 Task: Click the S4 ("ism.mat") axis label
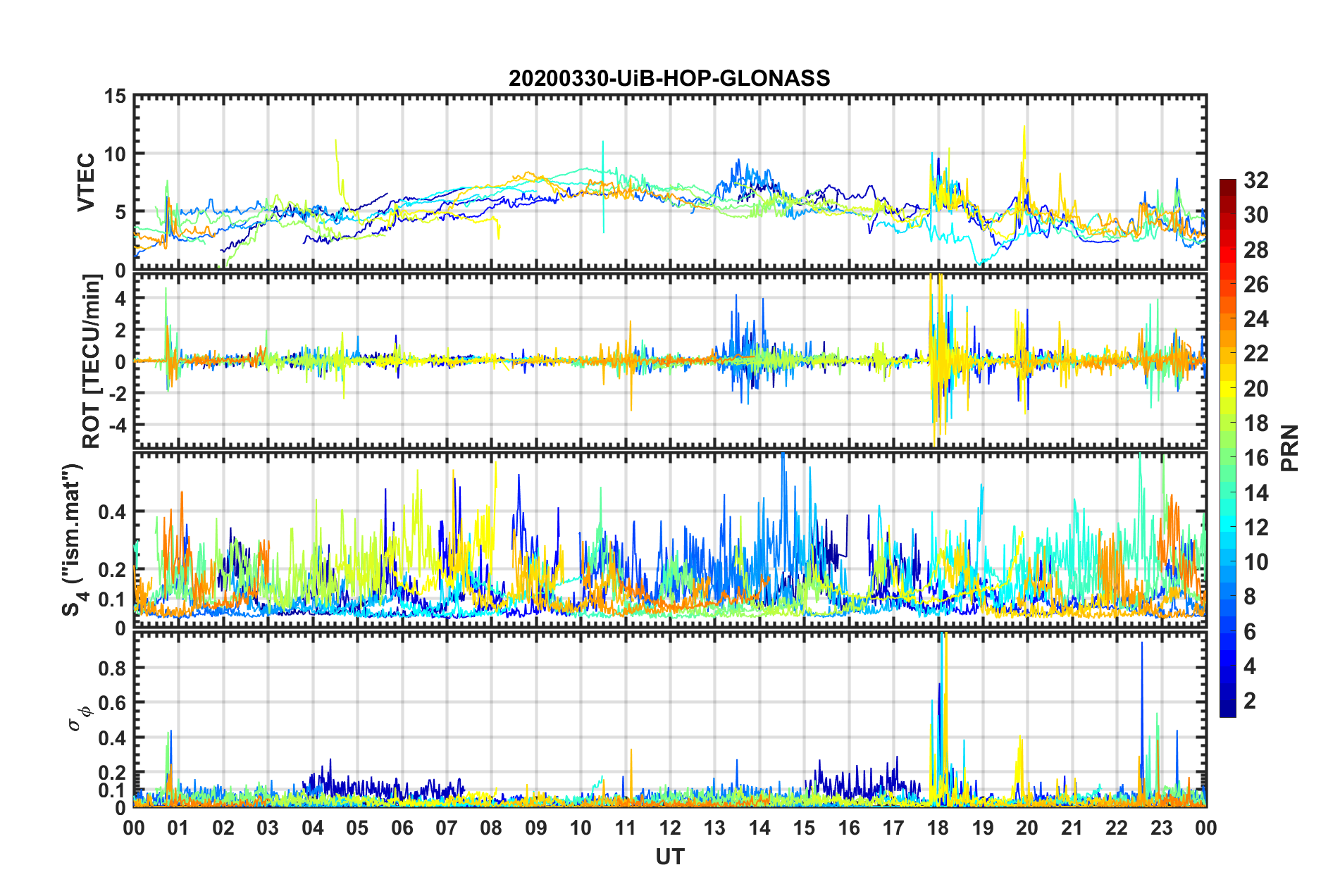coord(73,540)
